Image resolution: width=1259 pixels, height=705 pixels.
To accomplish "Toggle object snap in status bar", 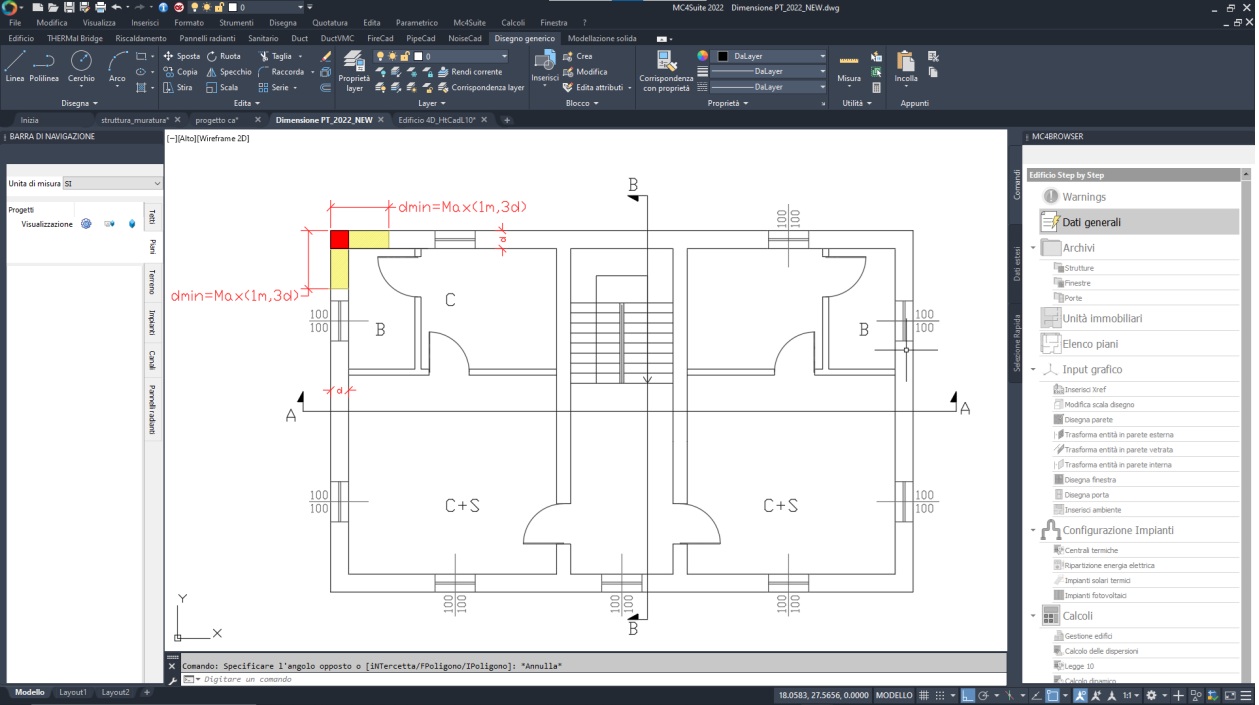I will coord(1054,695).
